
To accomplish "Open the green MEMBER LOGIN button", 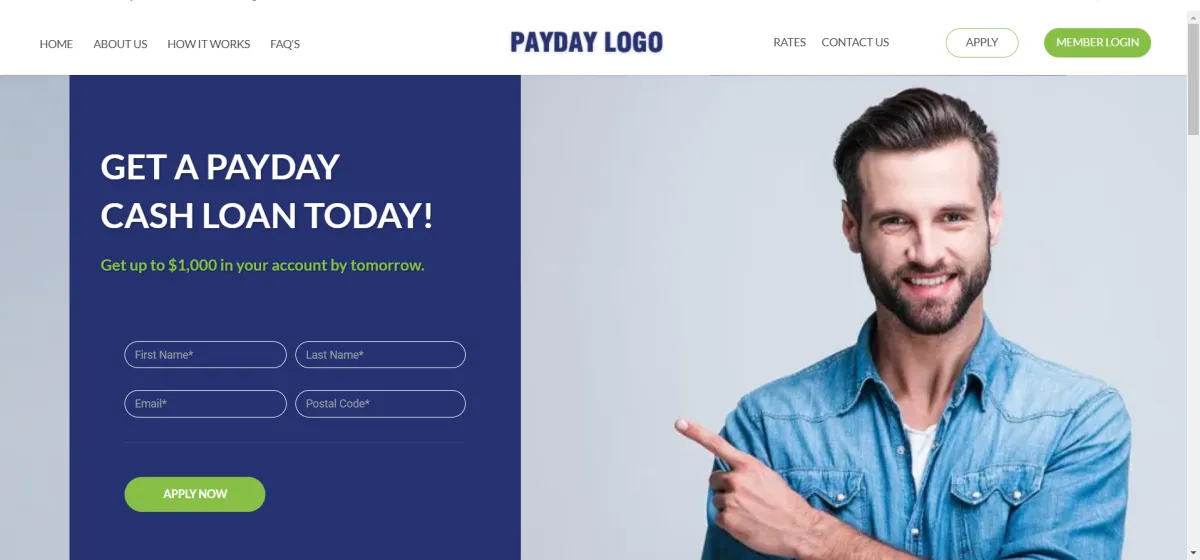I will (x=1097, y=42).
